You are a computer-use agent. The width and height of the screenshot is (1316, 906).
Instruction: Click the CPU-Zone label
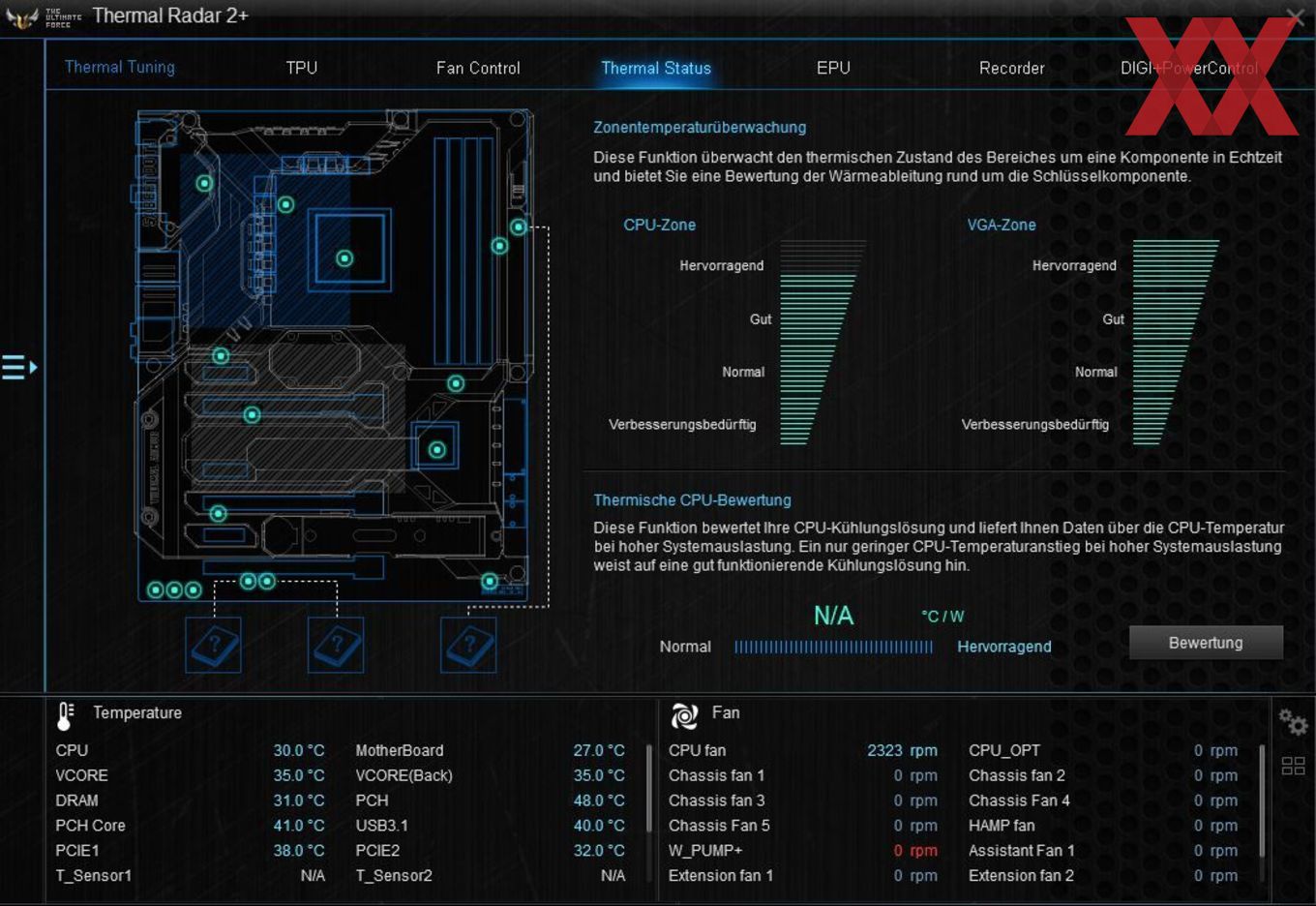(659, 225)
